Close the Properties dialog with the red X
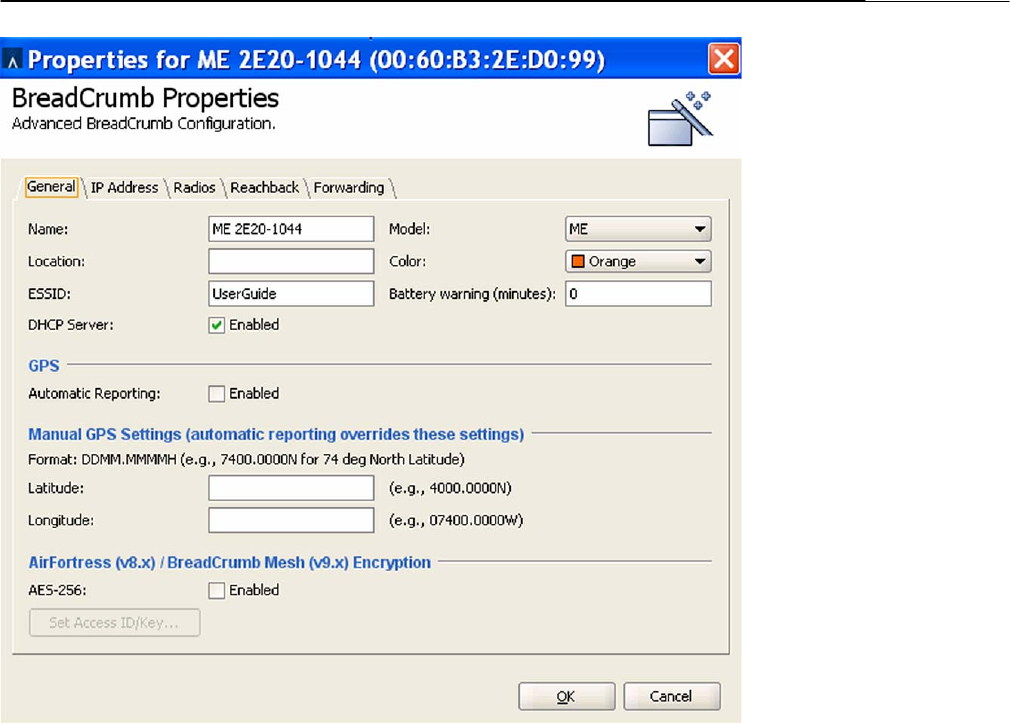 [x=724, y=59]
